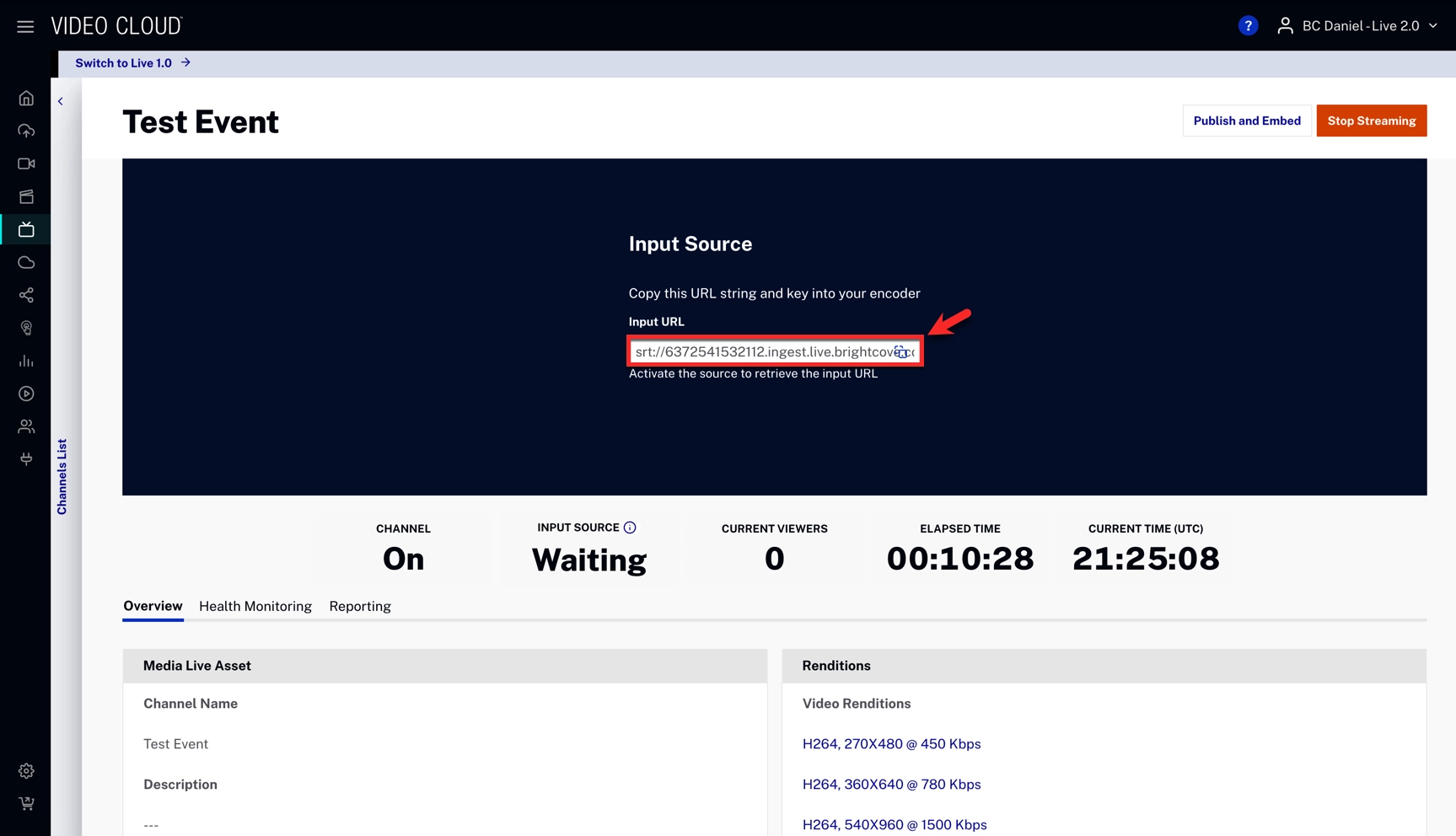The image size is (1456, 836).
Task: Collapse panel with the left chevron
Action: (x=61, y=101)
